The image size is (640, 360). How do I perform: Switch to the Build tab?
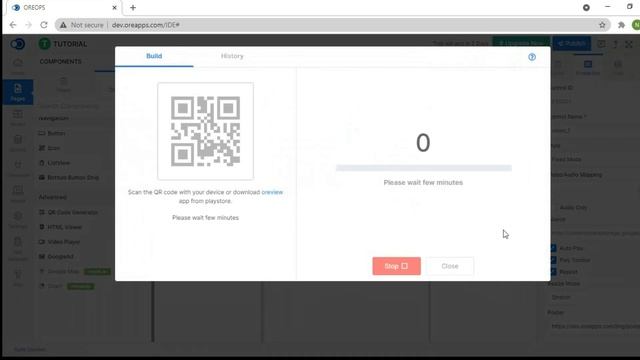pos(154,56)
